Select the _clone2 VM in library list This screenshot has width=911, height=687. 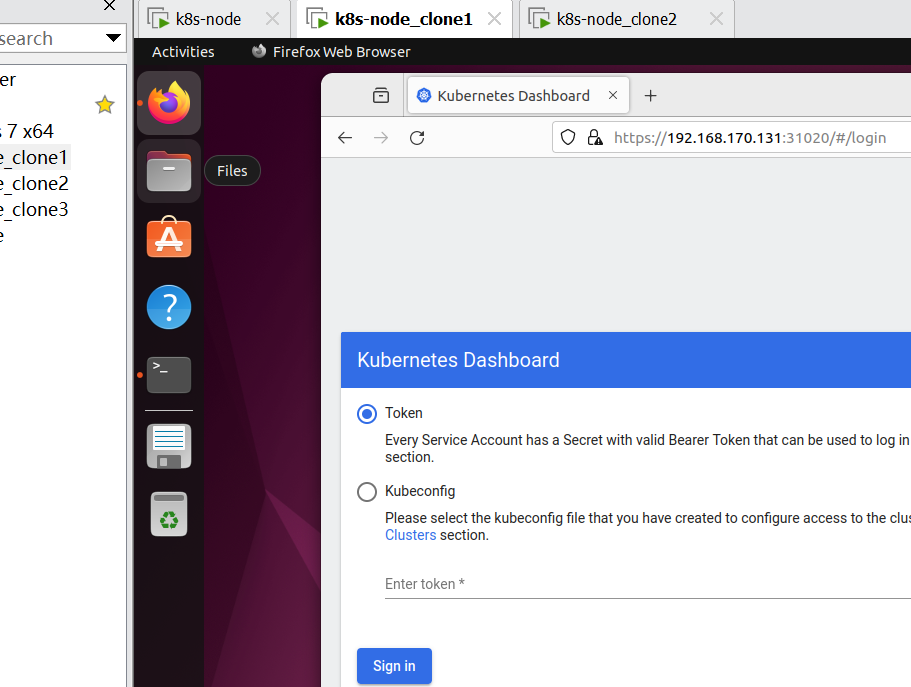(35, 183)
